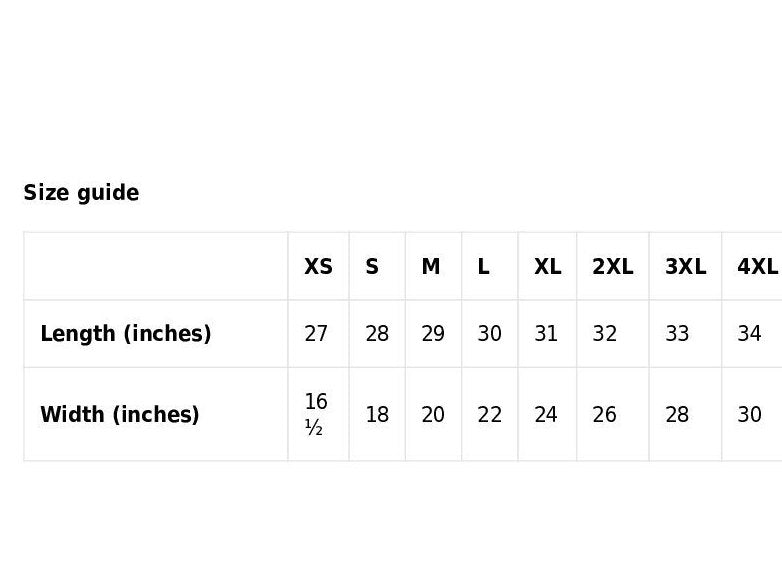Click the Width (inches) row label
This screenshot has width=782, height=587.
119,414
